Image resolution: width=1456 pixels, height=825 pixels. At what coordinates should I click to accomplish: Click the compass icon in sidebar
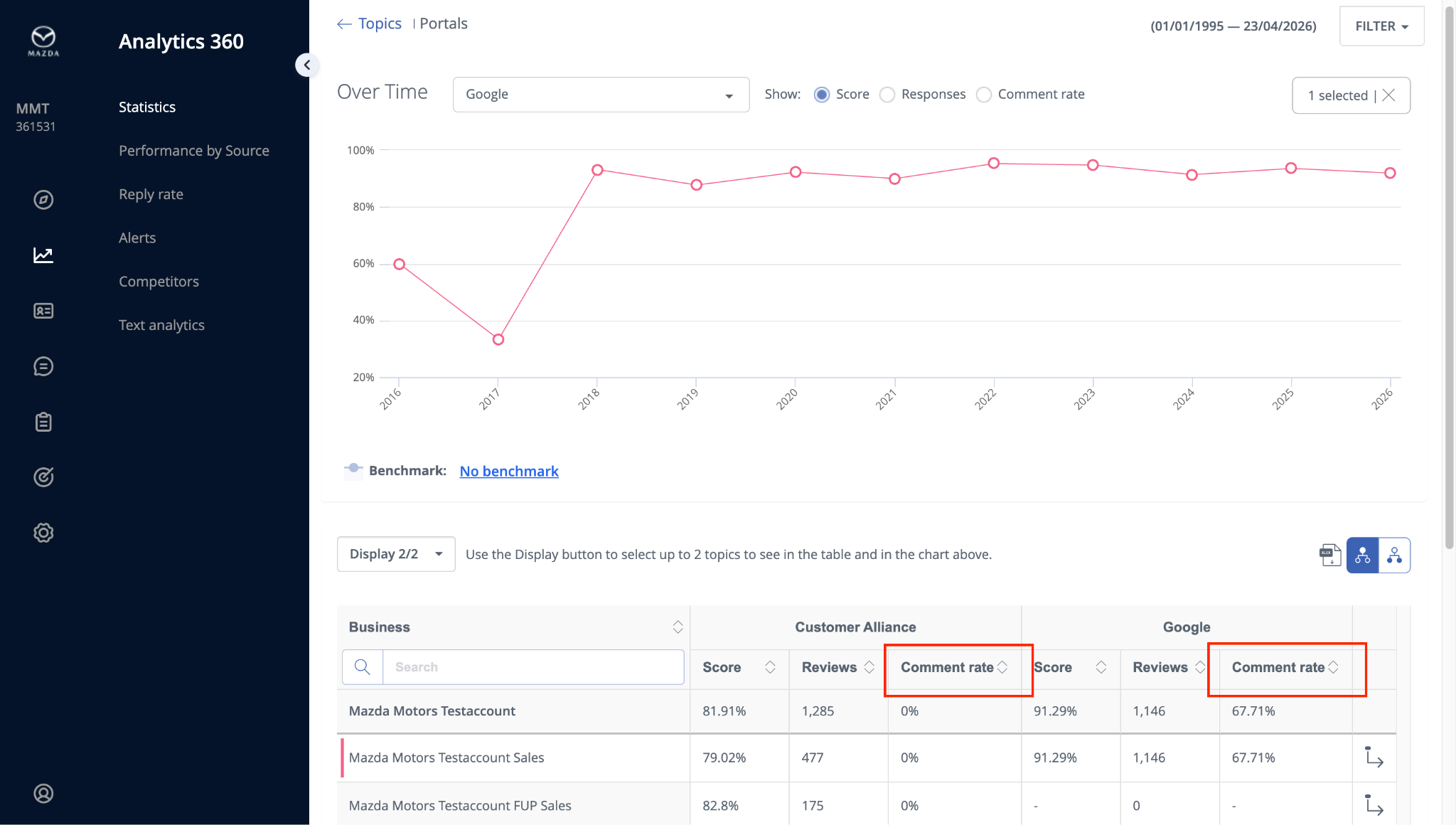pos(43,200)
